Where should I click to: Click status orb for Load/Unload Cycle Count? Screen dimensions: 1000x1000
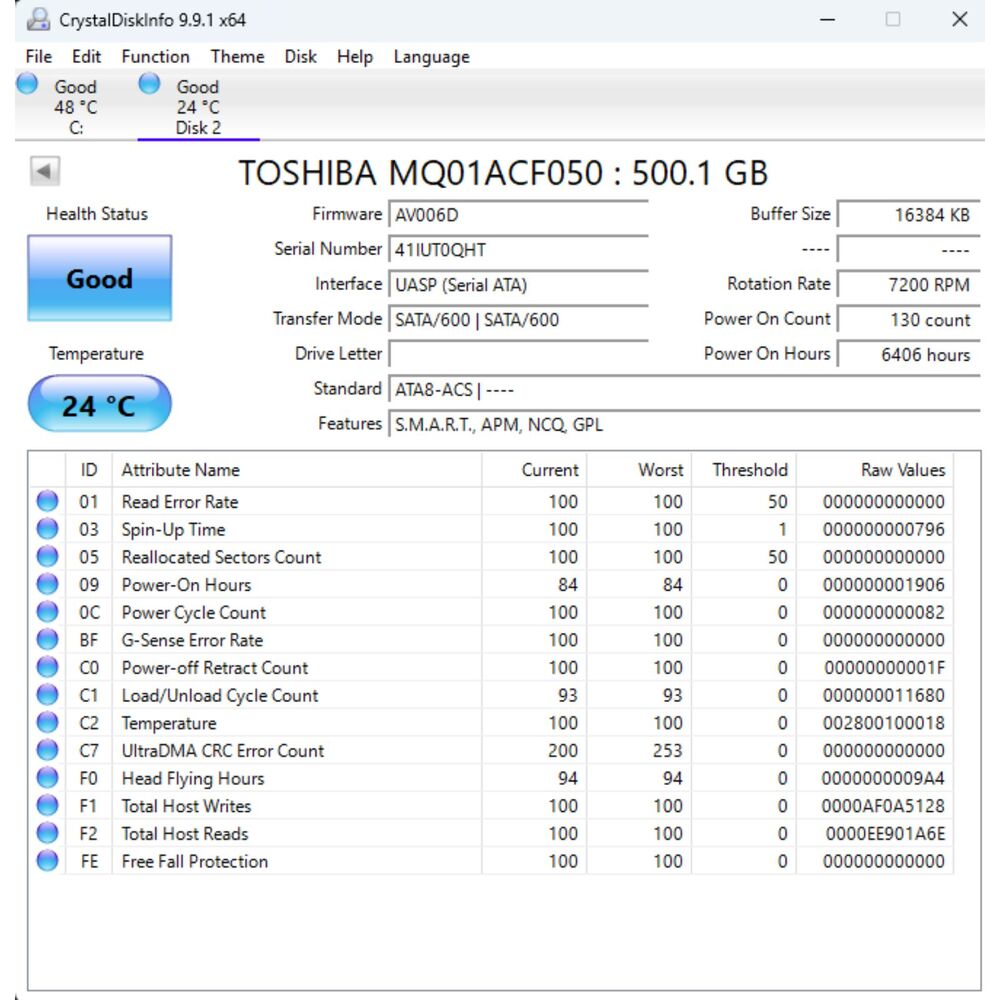[x=47, y=695]
